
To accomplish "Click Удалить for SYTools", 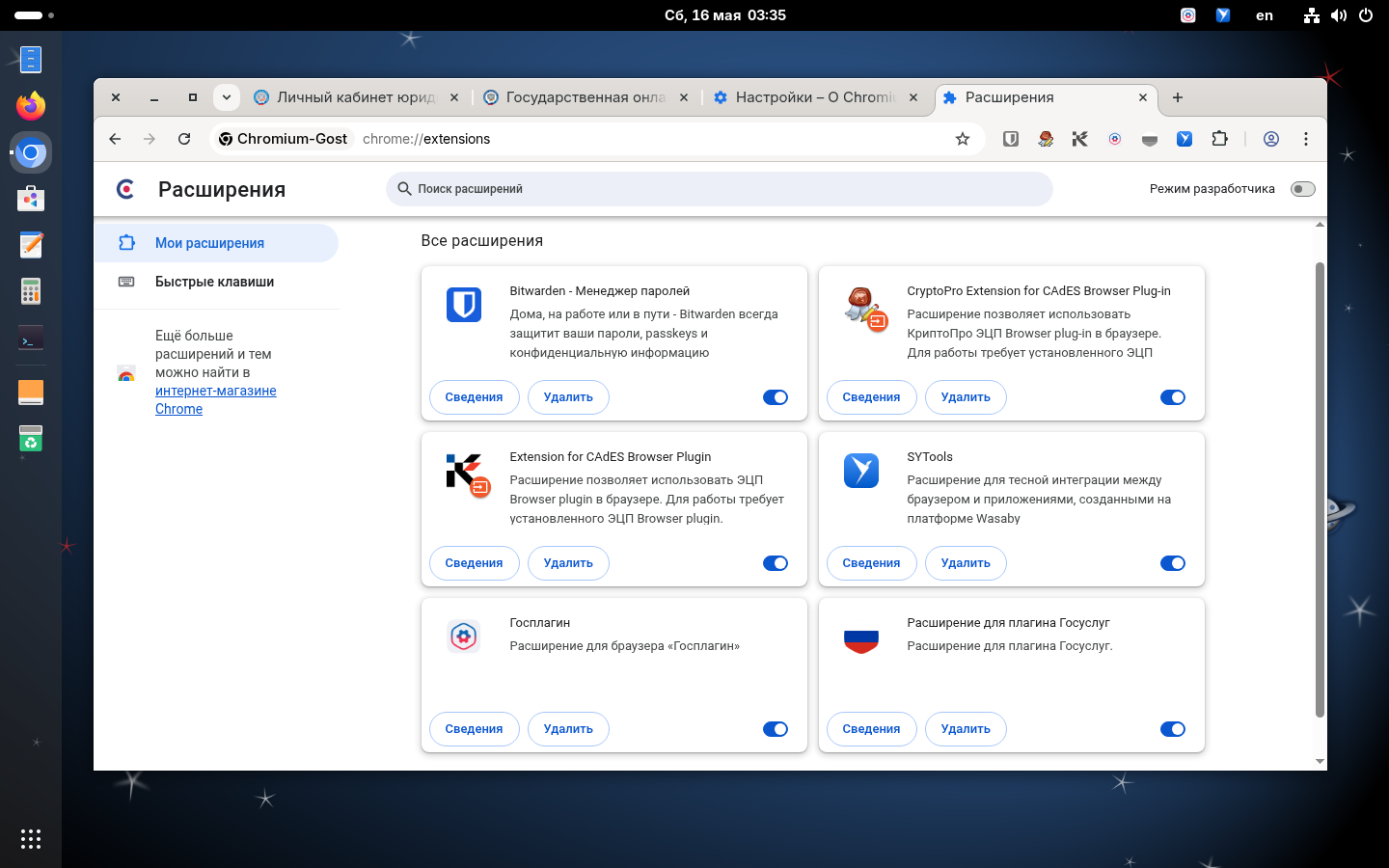I will pos(966,563).
